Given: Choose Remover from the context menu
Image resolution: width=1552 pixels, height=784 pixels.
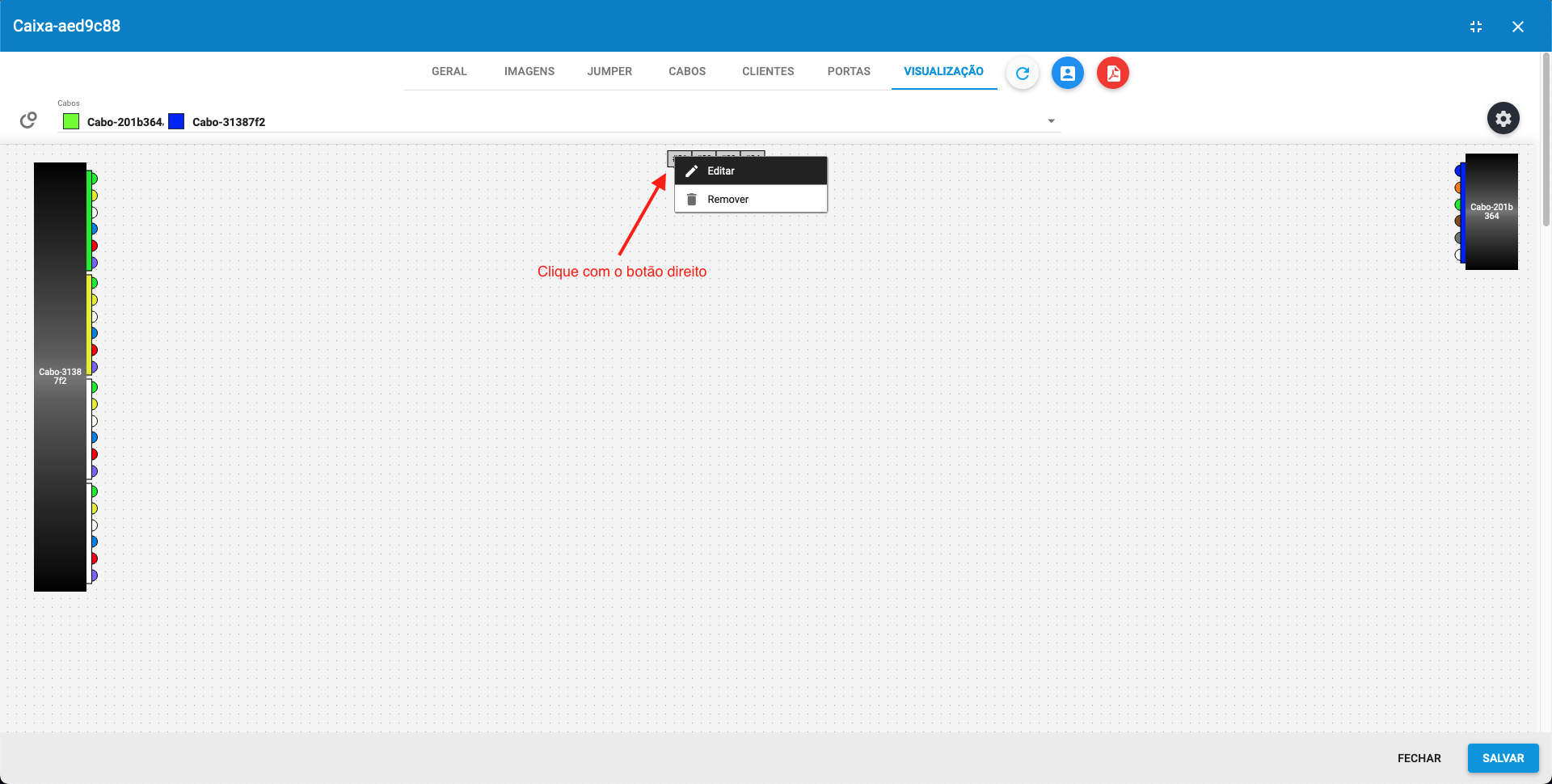Looking at the screenshot, I should [751, 199].
